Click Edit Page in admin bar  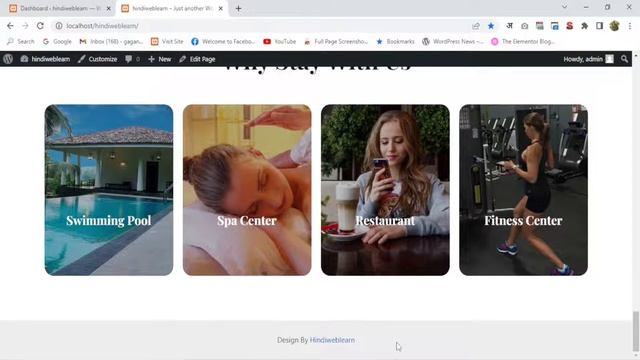point(197,59)
